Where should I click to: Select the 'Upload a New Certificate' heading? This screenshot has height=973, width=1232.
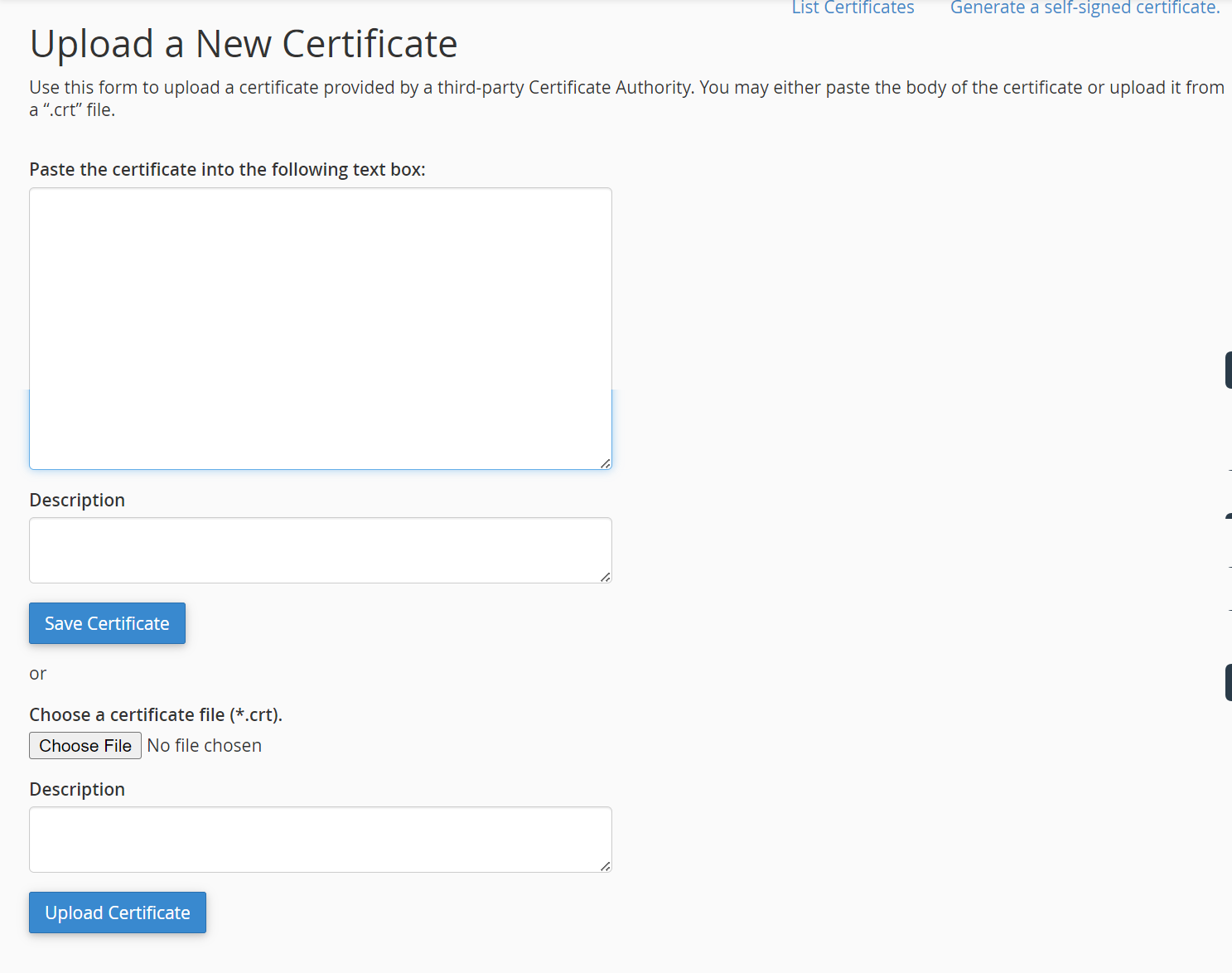point(244,43)
